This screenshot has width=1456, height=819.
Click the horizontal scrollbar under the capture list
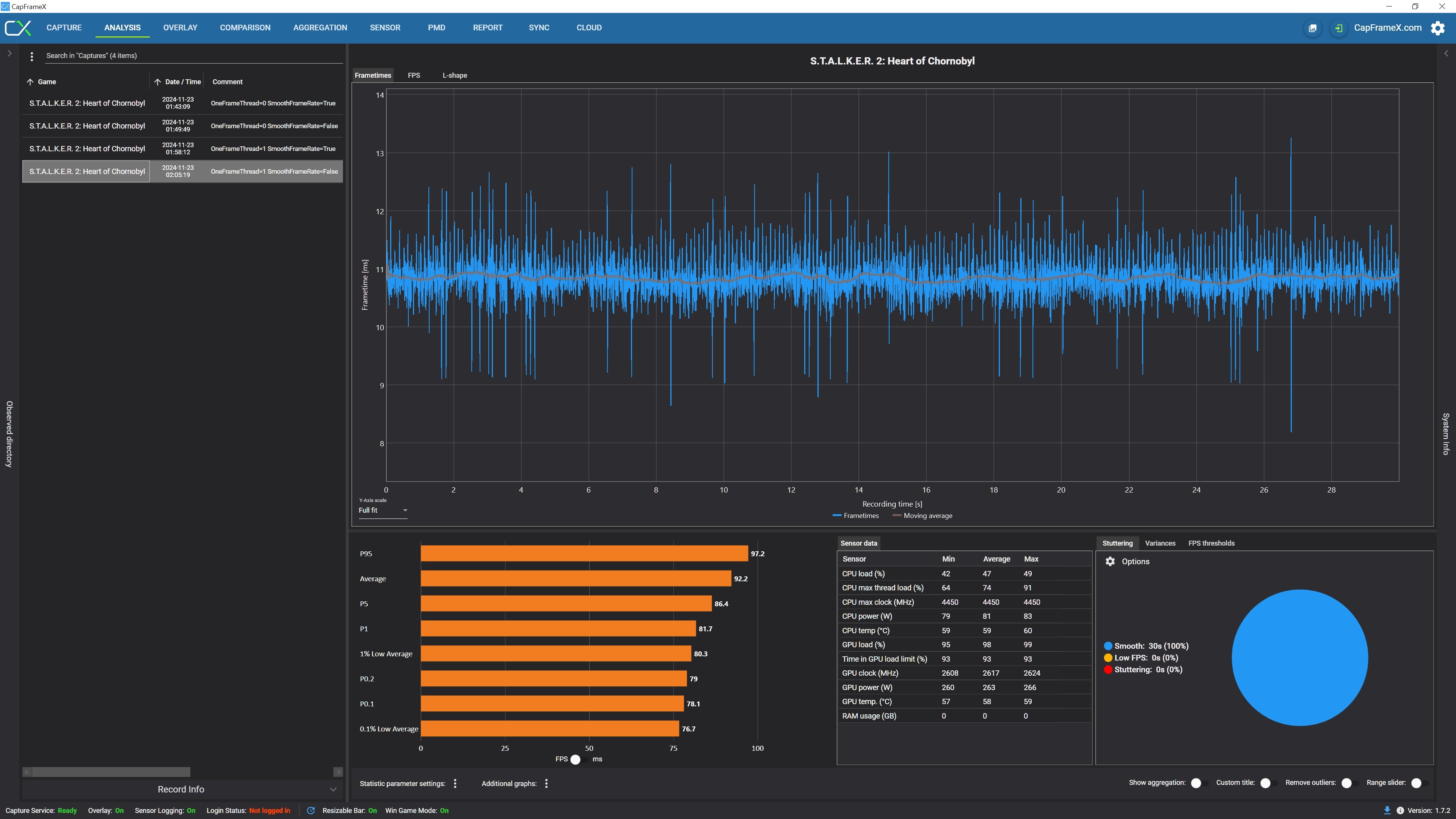pos(111,772)
